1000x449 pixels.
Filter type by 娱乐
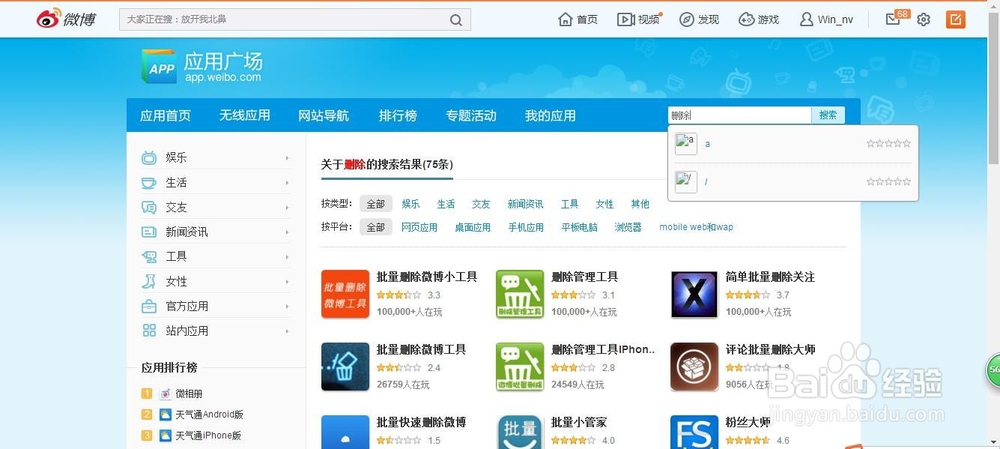coord(411,204)
